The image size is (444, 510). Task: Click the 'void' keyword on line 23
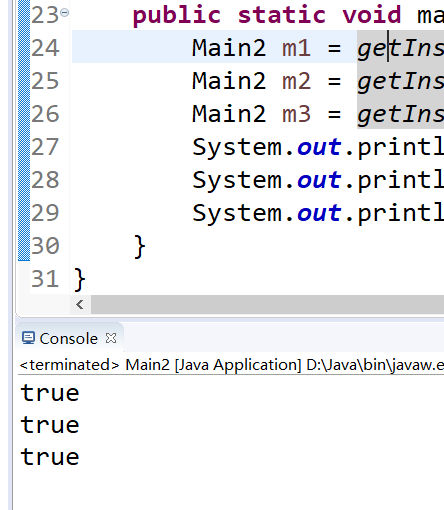pos(372,15)
